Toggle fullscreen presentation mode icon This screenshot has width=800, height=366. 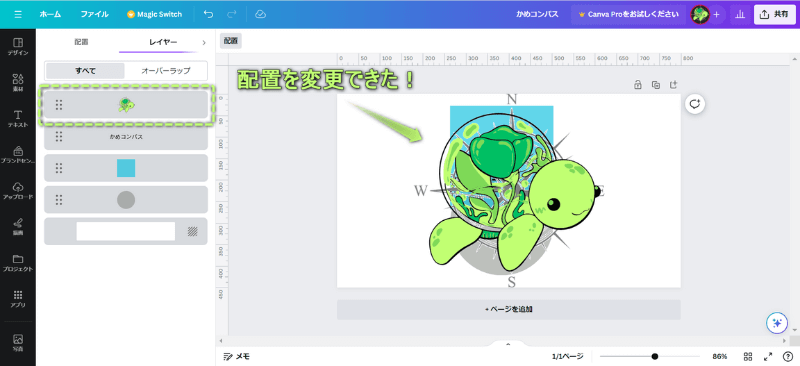coord(767,356)
